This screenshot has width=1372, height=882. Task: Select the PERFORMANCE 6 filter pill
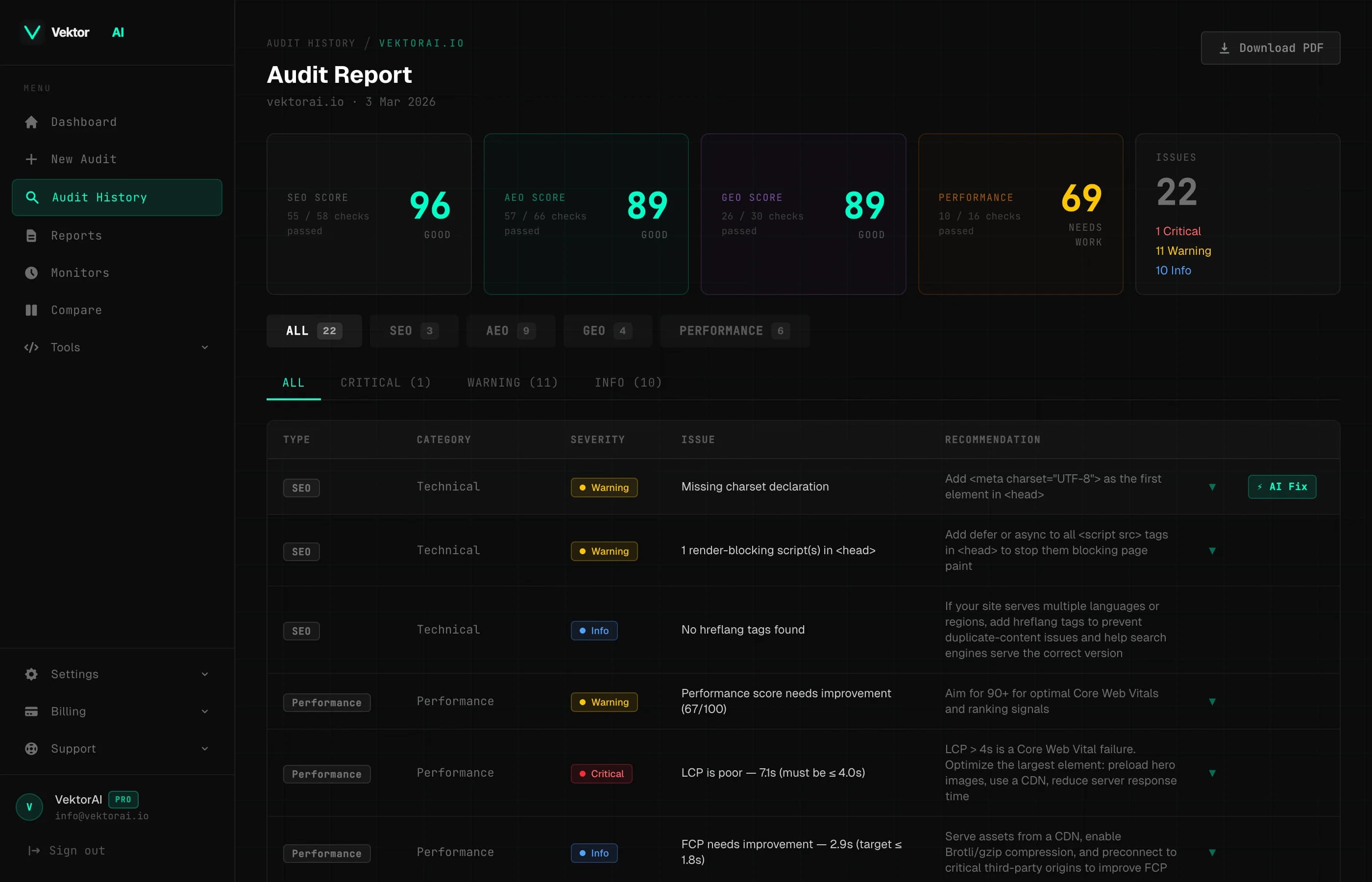pos(734,330)
